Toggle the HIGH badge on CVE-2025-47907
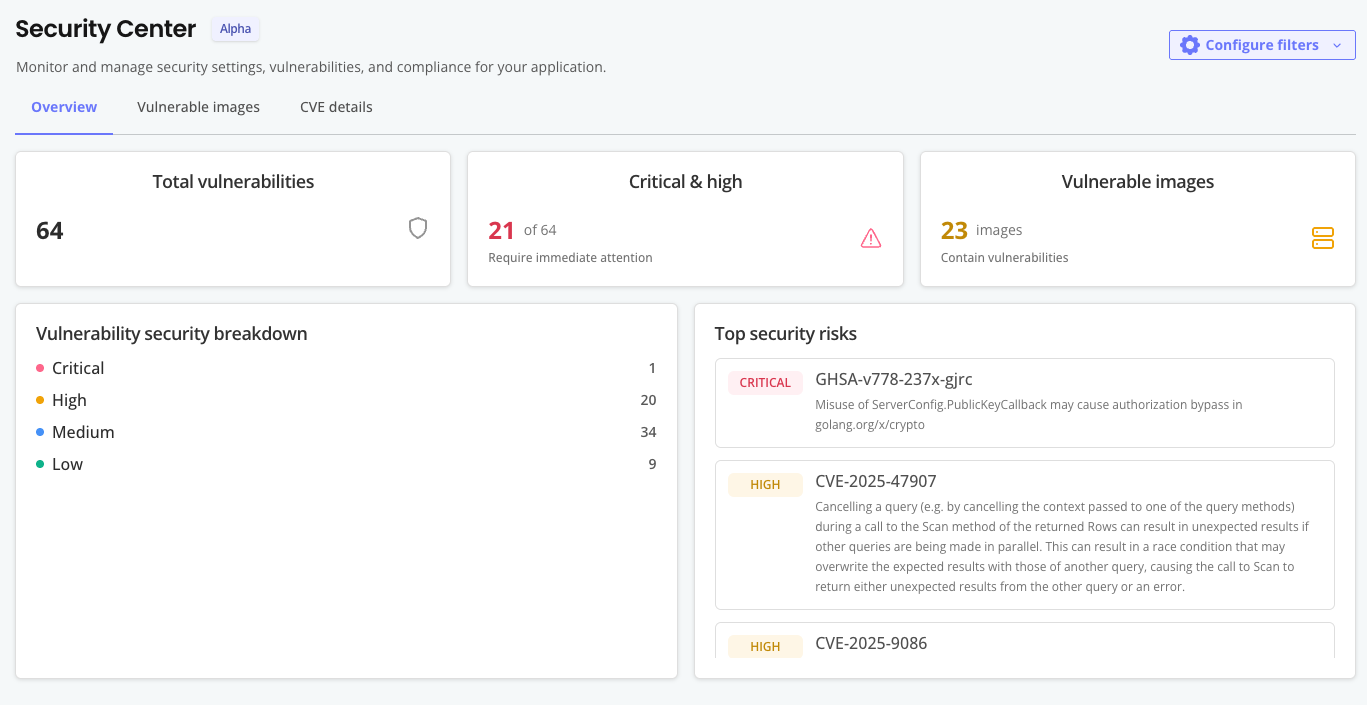 tap(765, 484)
